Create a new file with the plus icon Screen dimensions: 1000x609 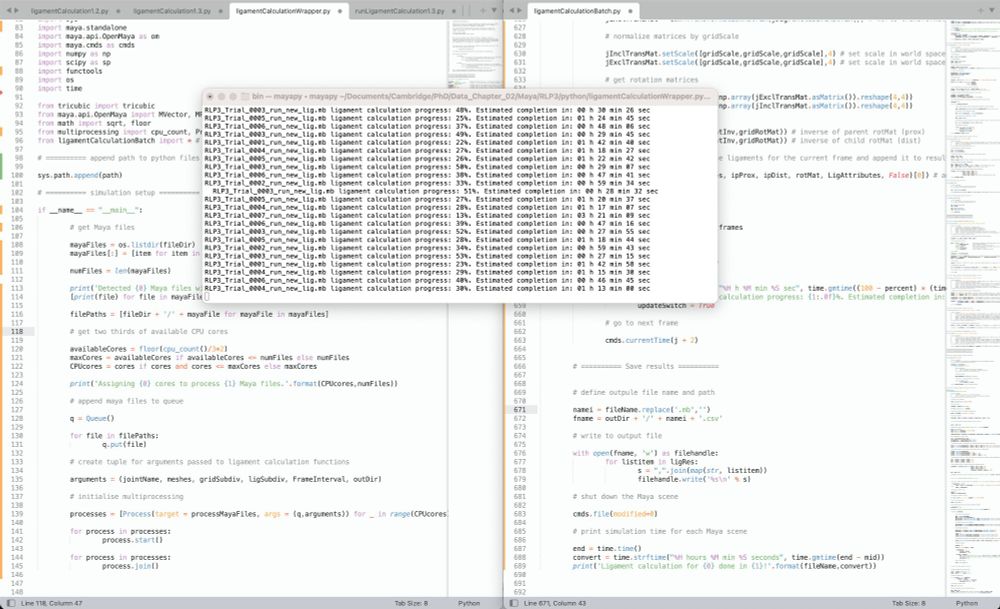483,7
